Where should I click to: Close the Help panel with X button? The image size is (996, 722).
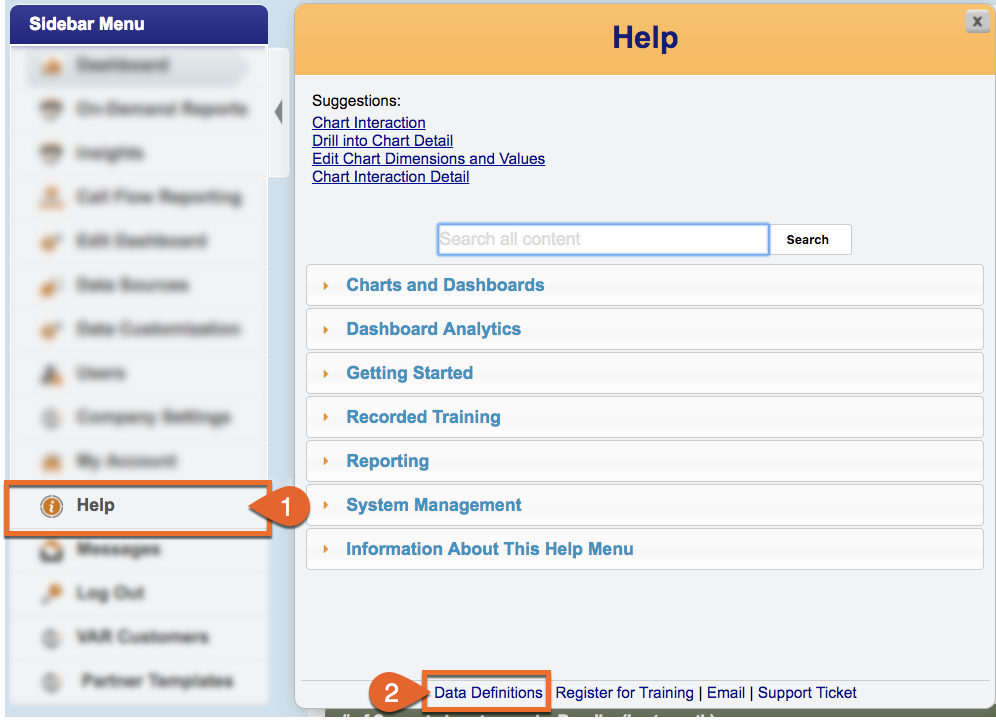(x=976, y=21)
